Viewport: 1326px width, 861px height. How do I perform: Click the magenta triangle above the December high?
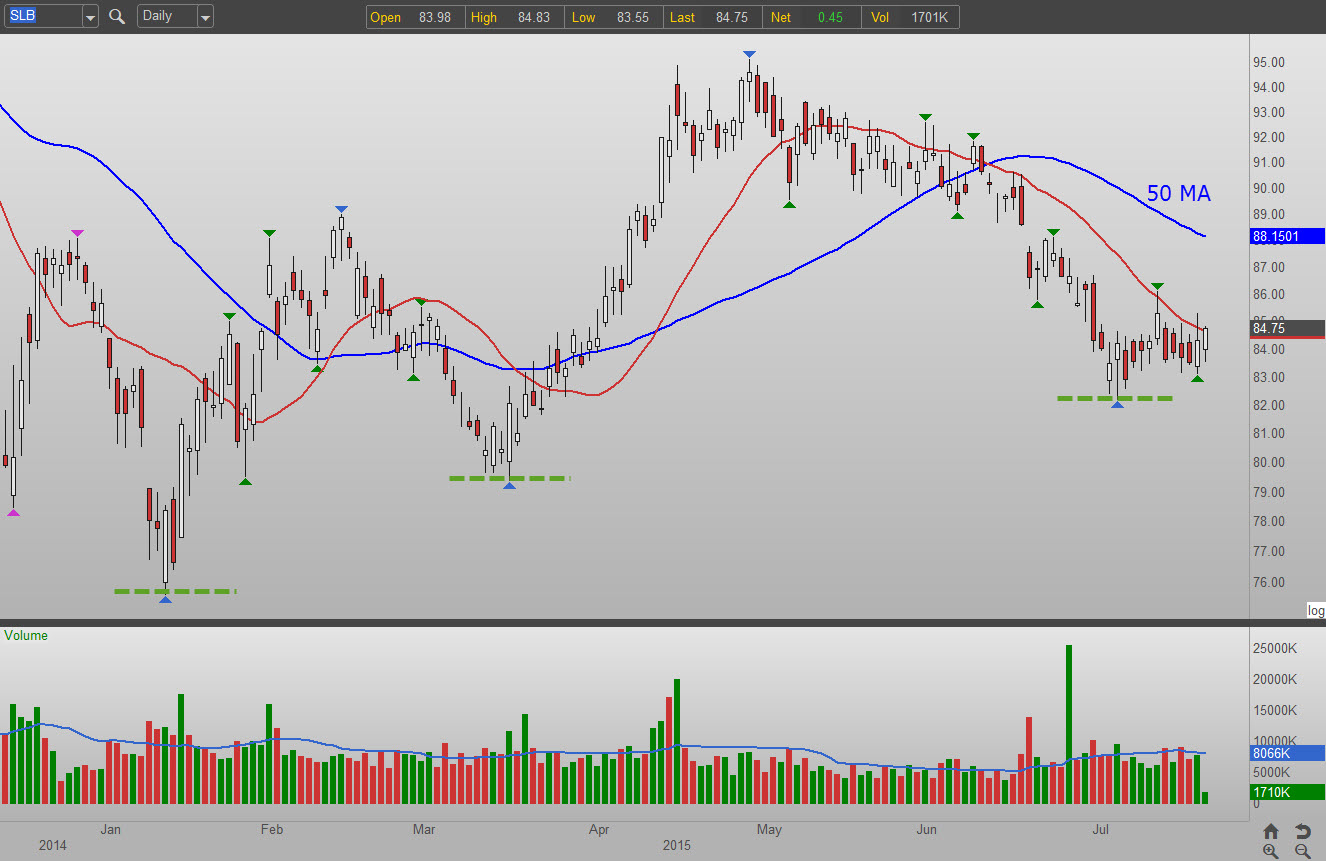pyautogui.click(x=77, y=233)
